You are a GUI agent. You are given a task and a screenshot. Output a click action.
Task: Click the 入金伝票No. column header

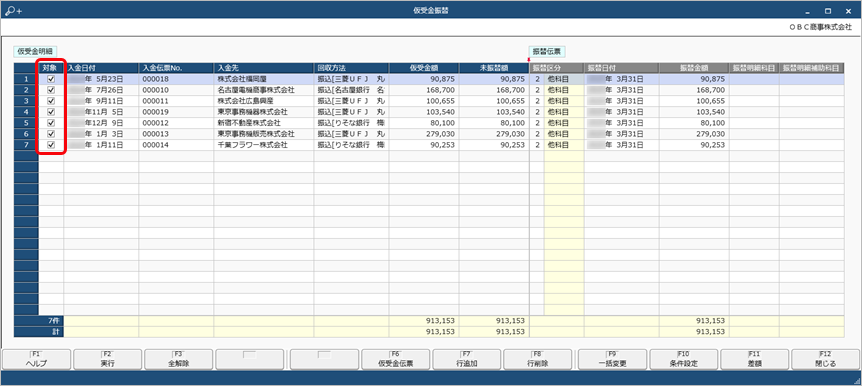tap(176, 68)
